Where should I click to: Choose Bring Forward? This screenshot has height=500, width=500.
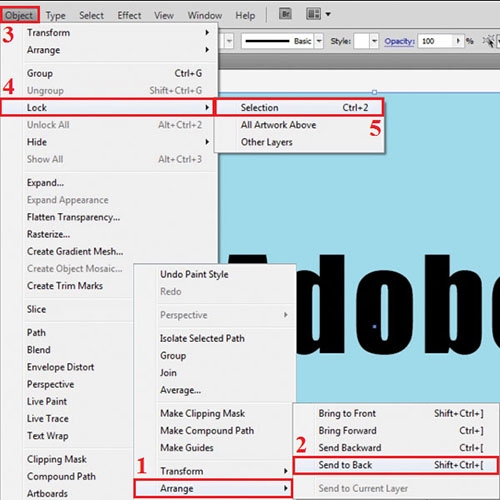click(x=397, y=431)
